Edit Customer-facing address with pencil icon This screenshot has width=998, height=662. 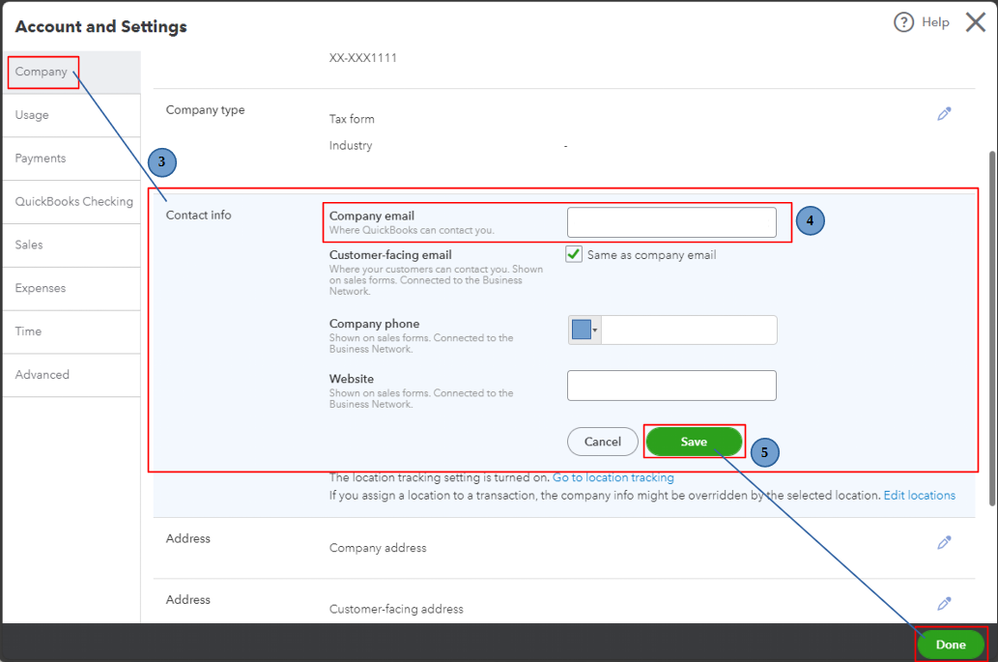(x=944, y=603)
